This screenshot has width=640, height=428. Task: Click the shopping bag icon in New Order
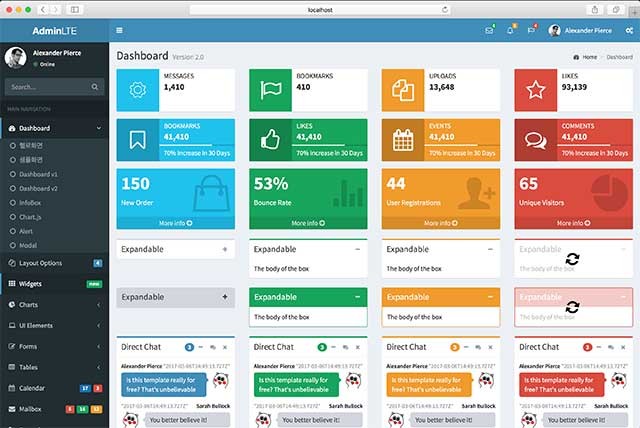(x=211, y=193)
